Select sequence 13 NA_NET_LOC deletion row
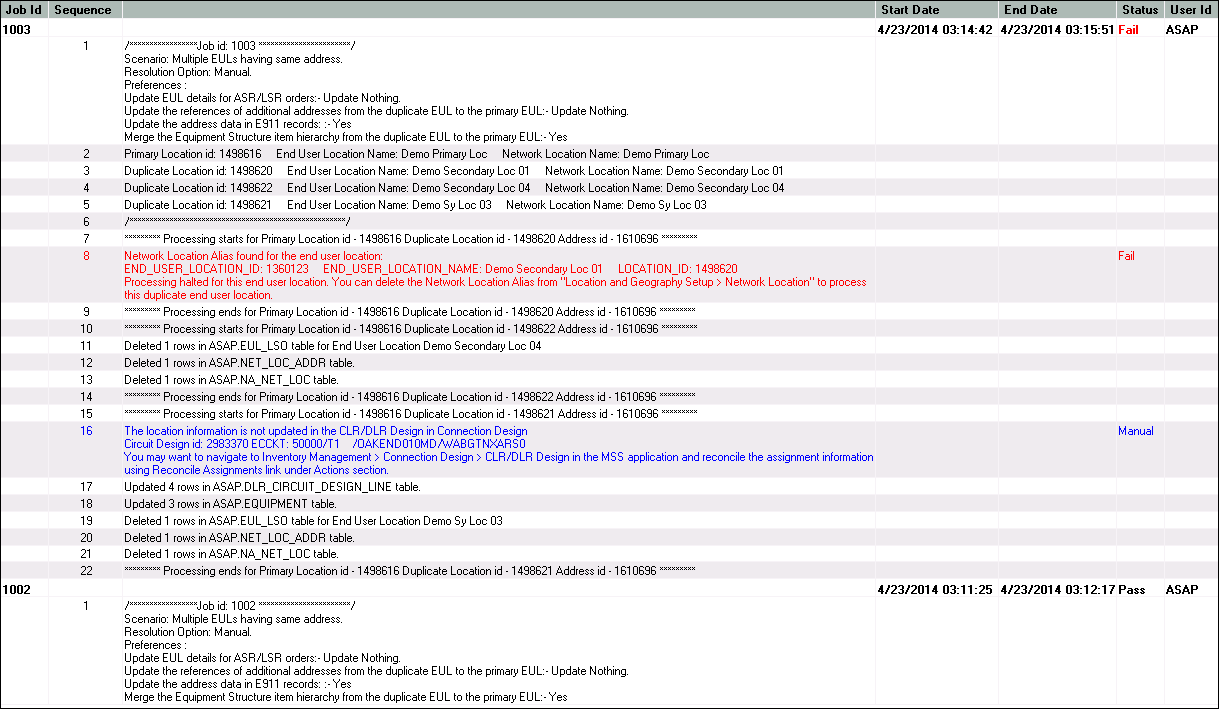Screen dimensions: 1219x709 click(609, 380)
